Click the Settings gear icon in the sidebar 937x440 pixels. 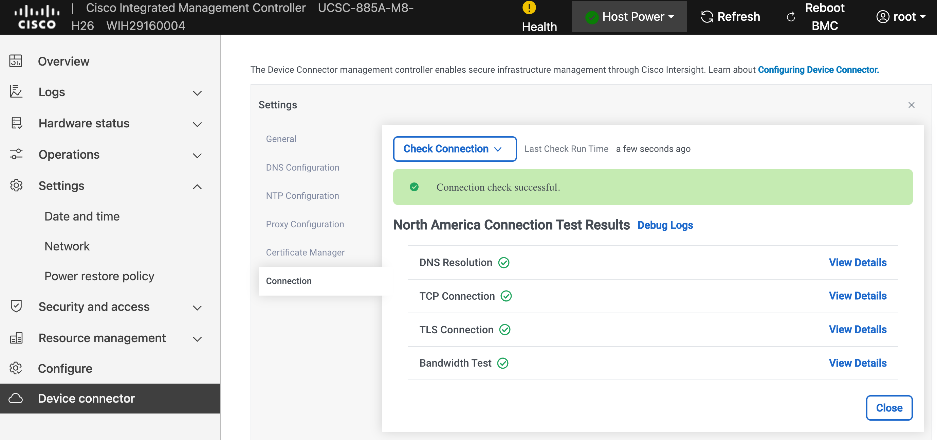[x=16, y=185]
